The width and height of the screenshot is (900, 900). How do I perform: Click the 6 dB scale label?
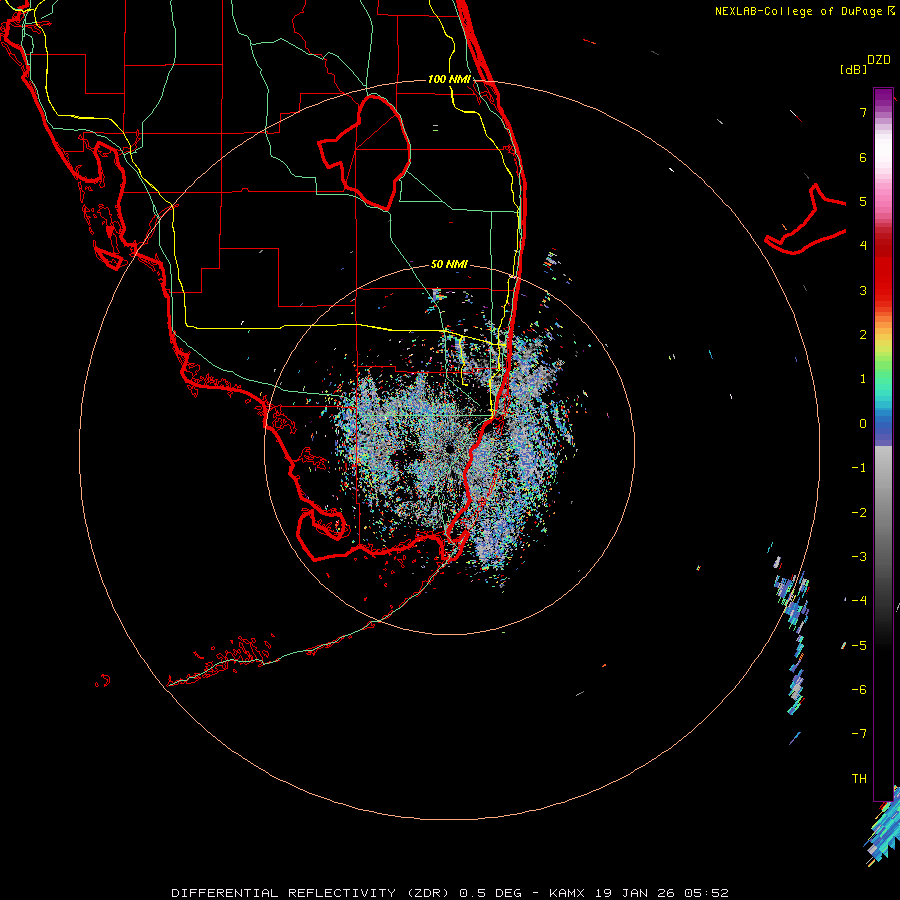point(863,157)
